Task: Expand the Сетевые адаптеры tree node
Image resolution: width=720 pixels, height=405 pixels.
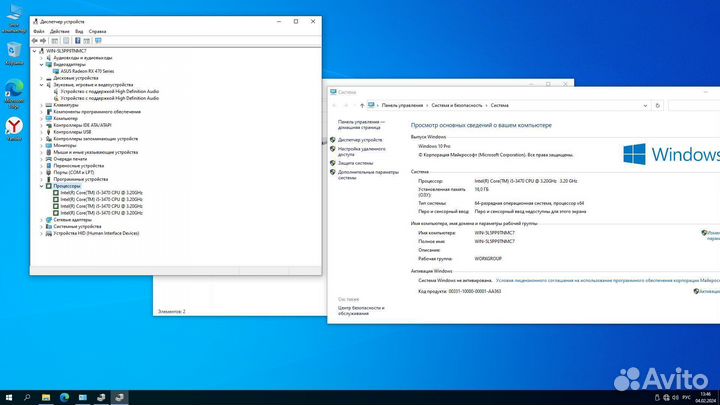Action: point(42,219)
